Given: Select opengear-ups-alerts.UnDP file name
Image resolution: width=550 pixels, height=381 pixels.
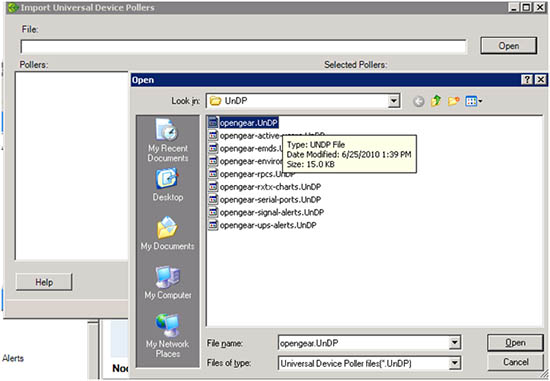Looking at the screenshot, I should coord(268,225).
